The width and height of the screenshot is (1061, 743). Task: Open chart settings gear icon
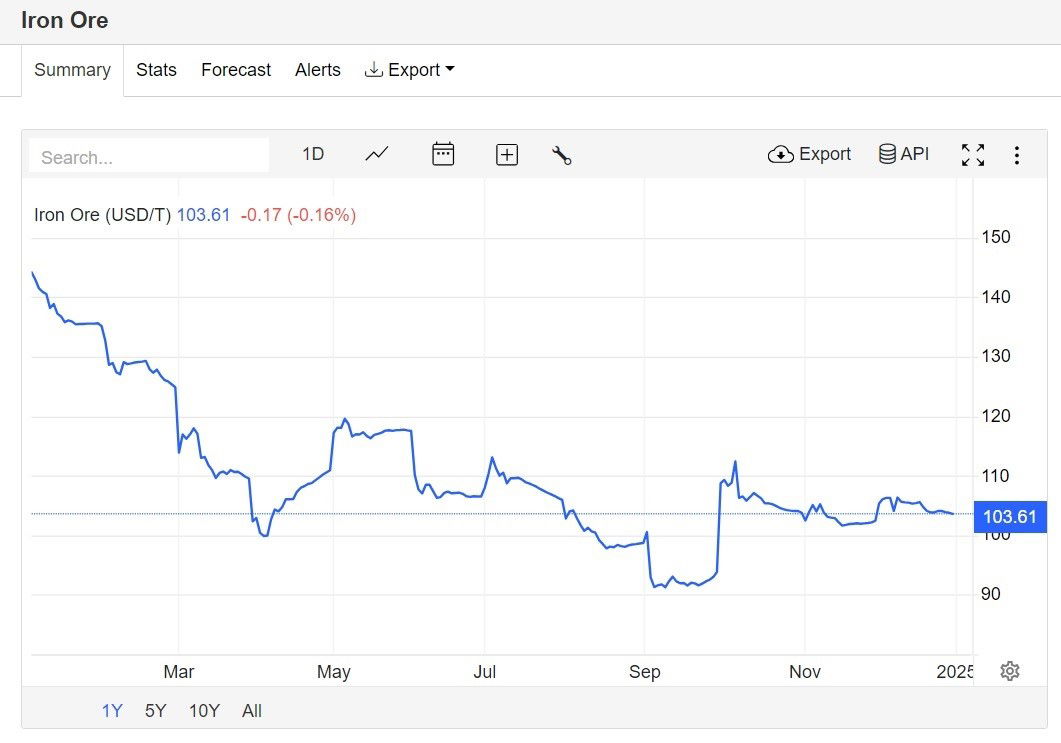pos(1010,671)
